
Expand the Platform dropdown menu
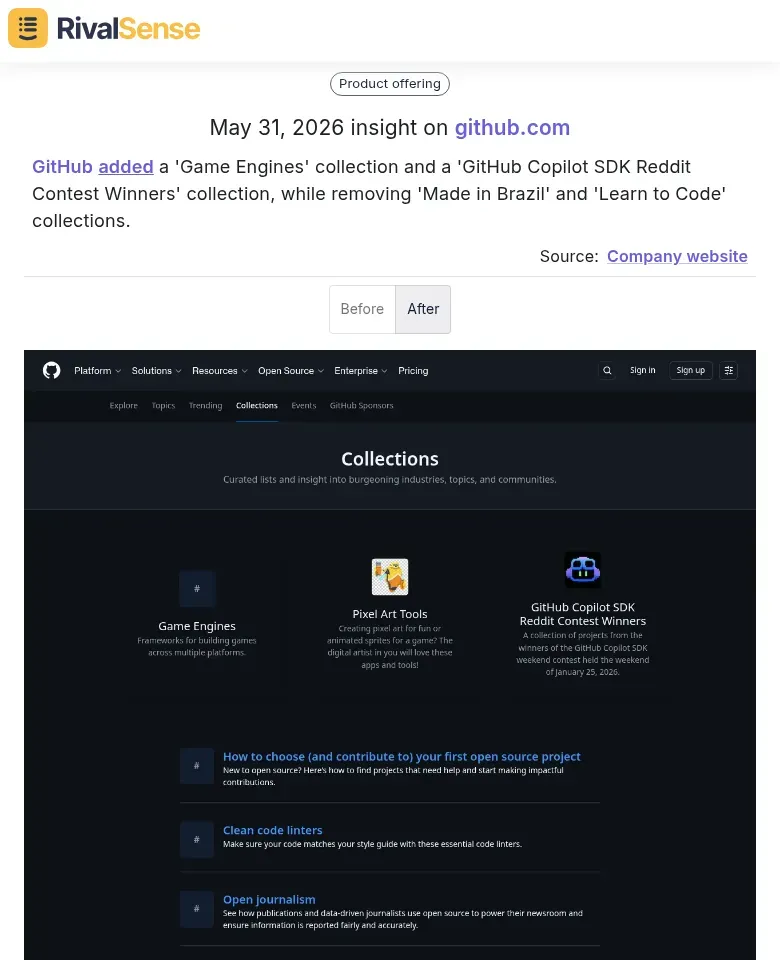click(x=97, y=370)
